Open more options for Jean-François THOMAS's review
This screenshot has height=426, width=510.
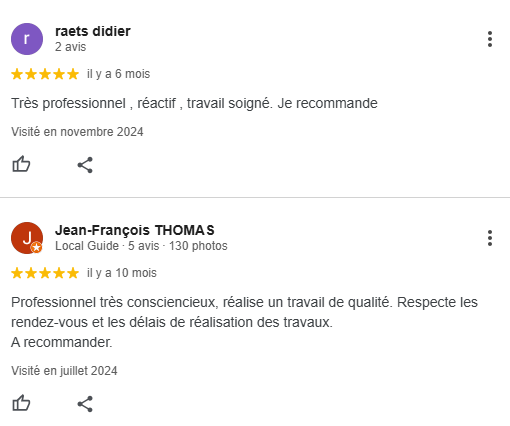[x=490, y=238]
